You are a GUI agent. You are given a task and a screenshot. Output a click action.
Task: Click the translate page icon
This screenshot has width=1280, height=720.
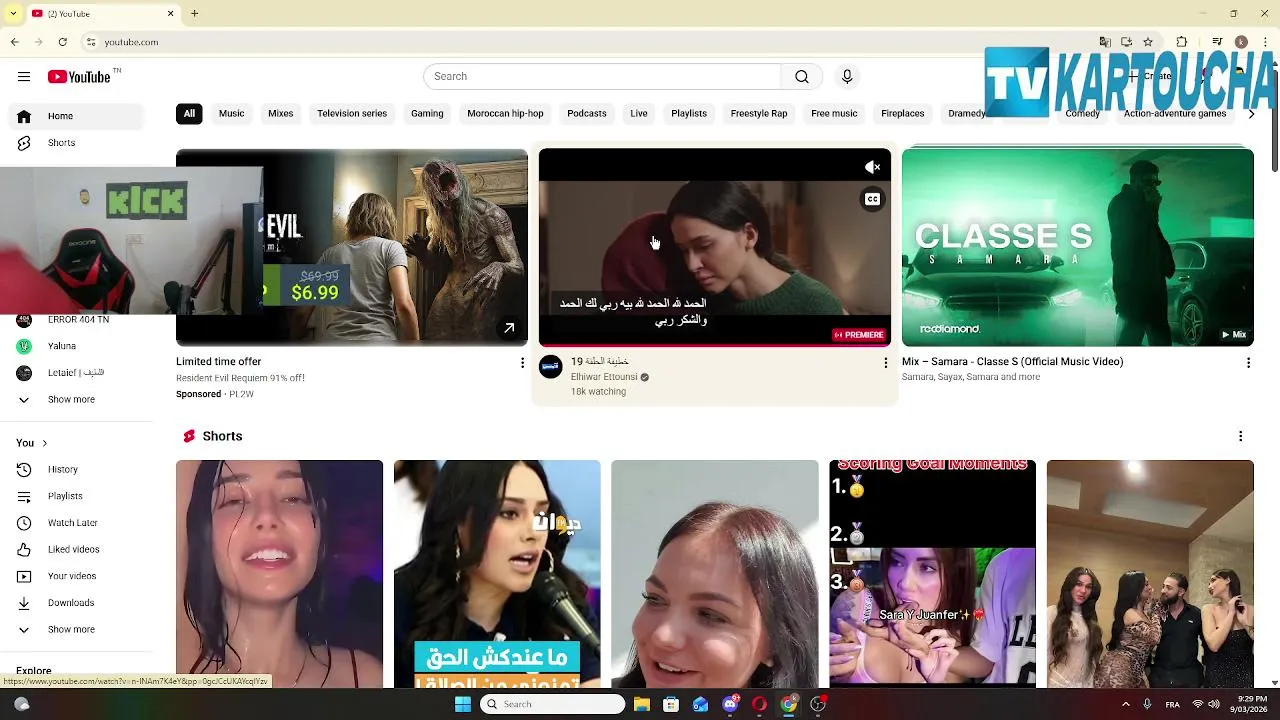(1105, 42)
